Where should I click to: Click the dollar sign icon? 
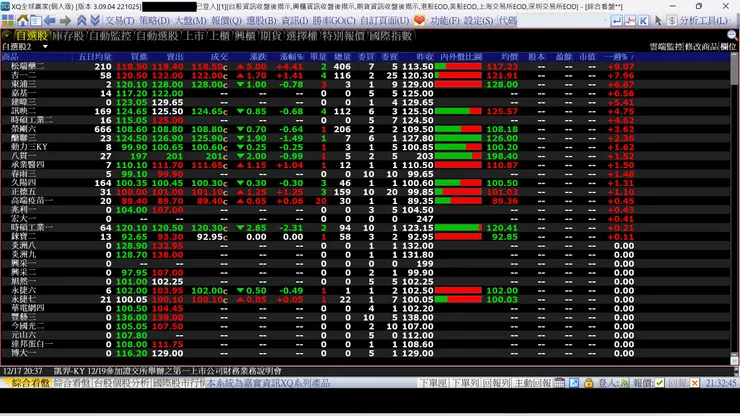click(672, 21)
